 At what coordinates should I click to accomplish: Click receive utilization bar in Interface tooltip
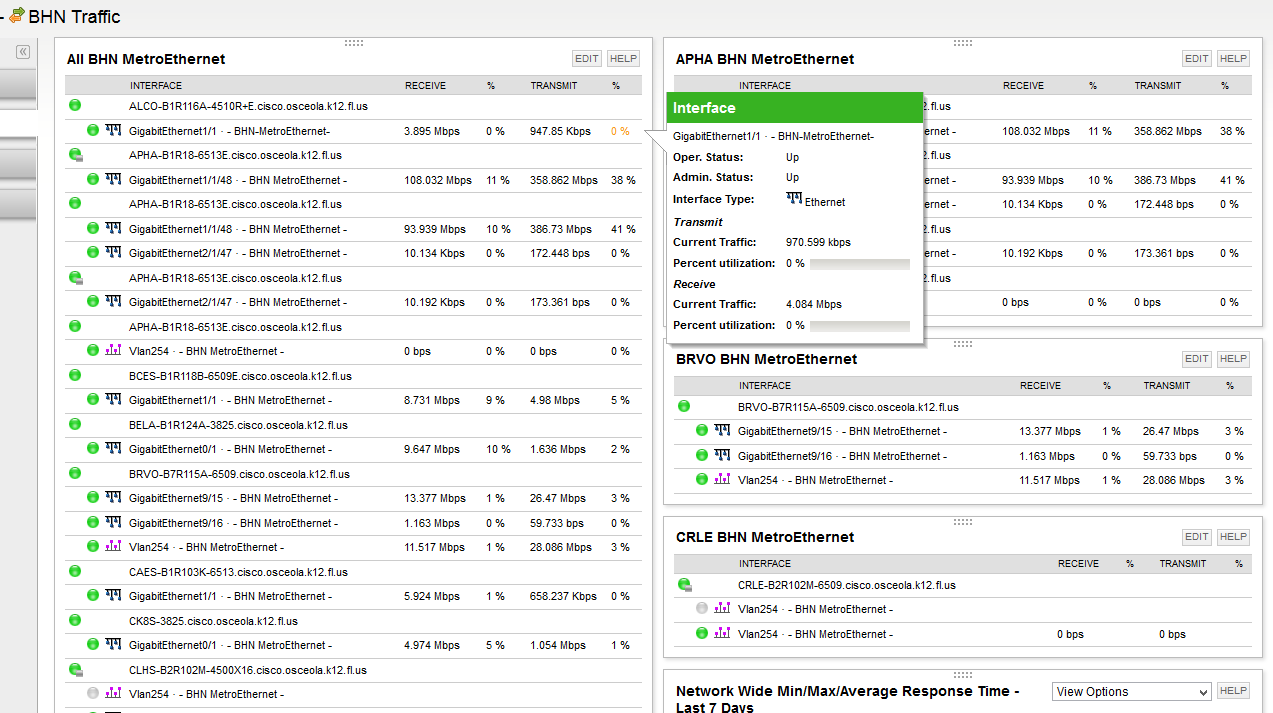860,326
